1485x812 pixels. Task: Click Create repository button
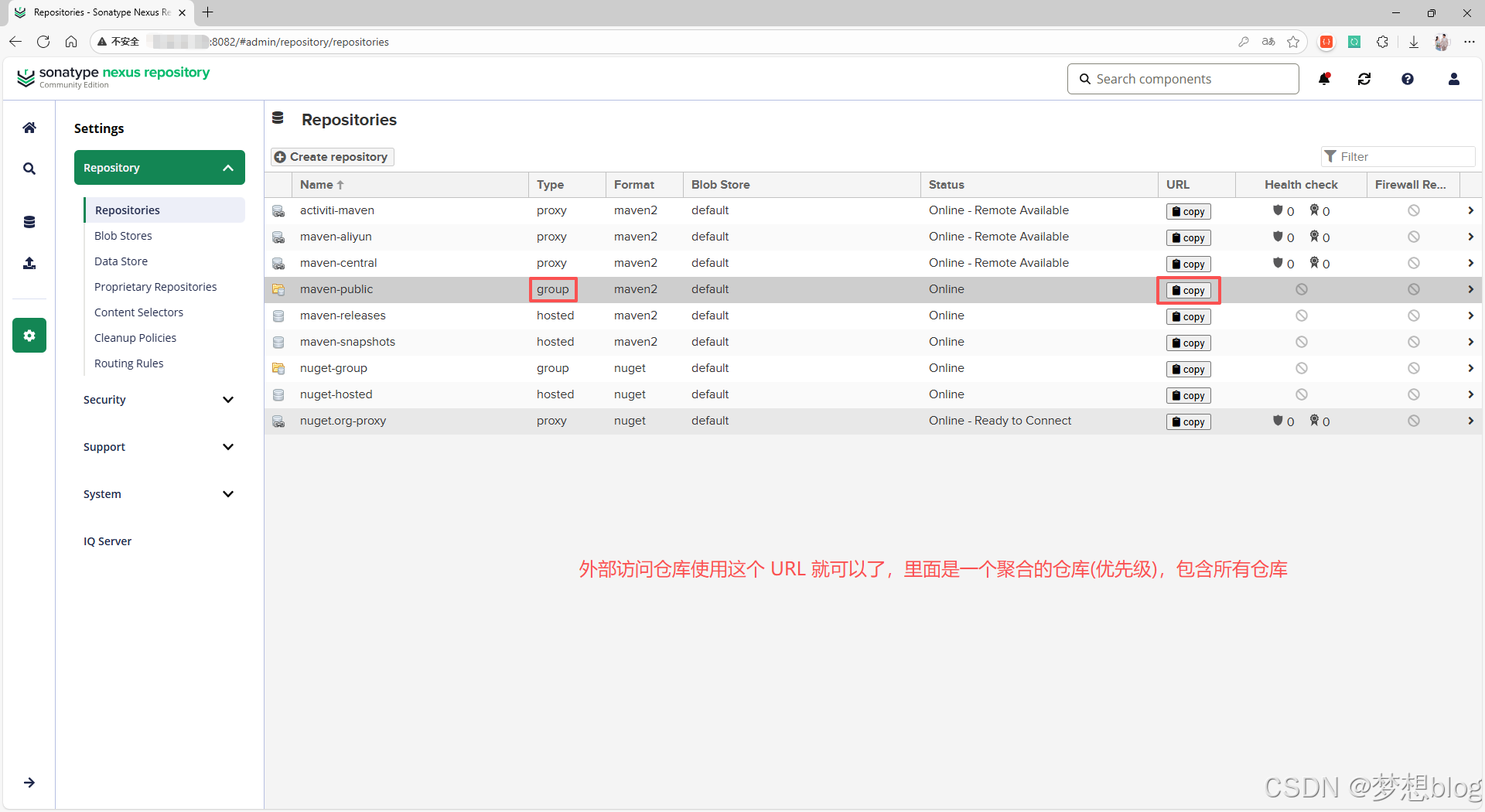point(332,157)
